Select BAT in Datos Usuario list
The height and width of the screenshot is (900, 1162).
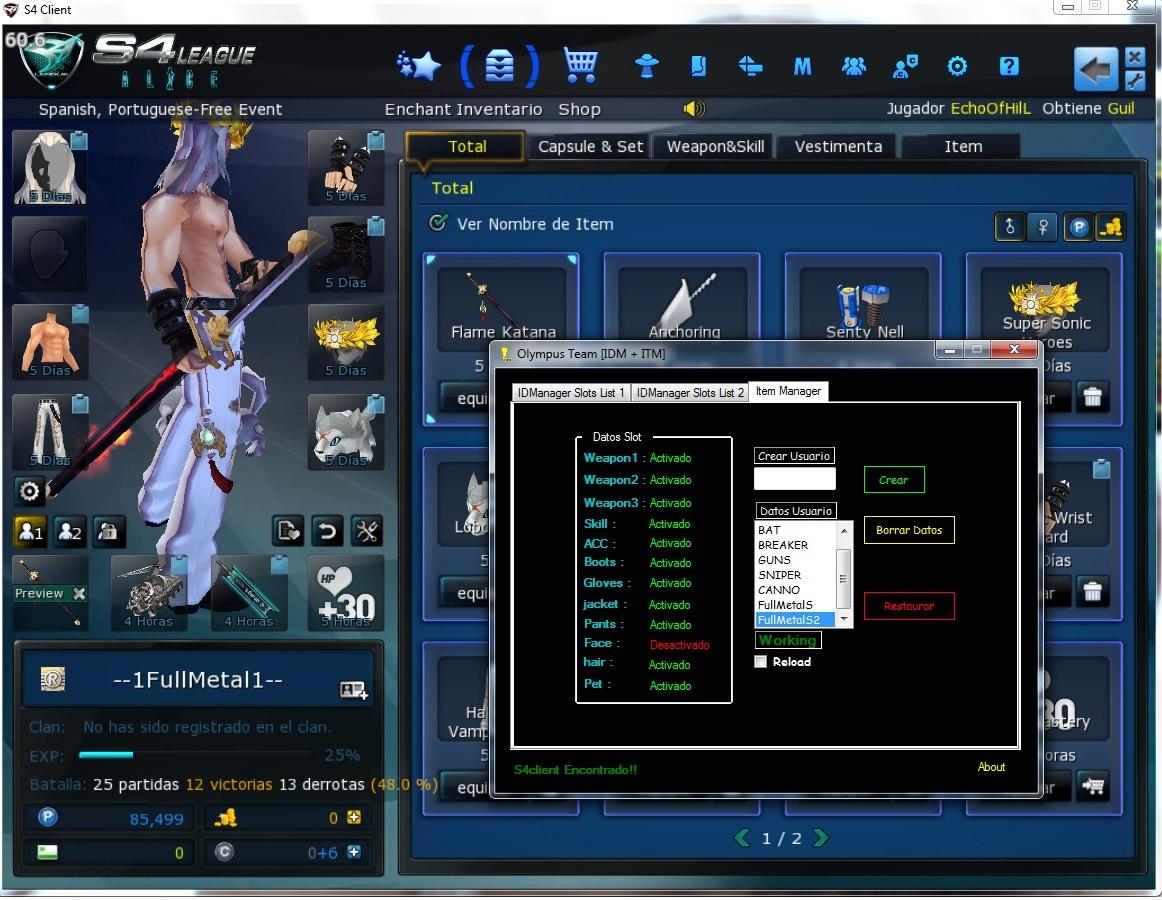[x=795, y=530]
